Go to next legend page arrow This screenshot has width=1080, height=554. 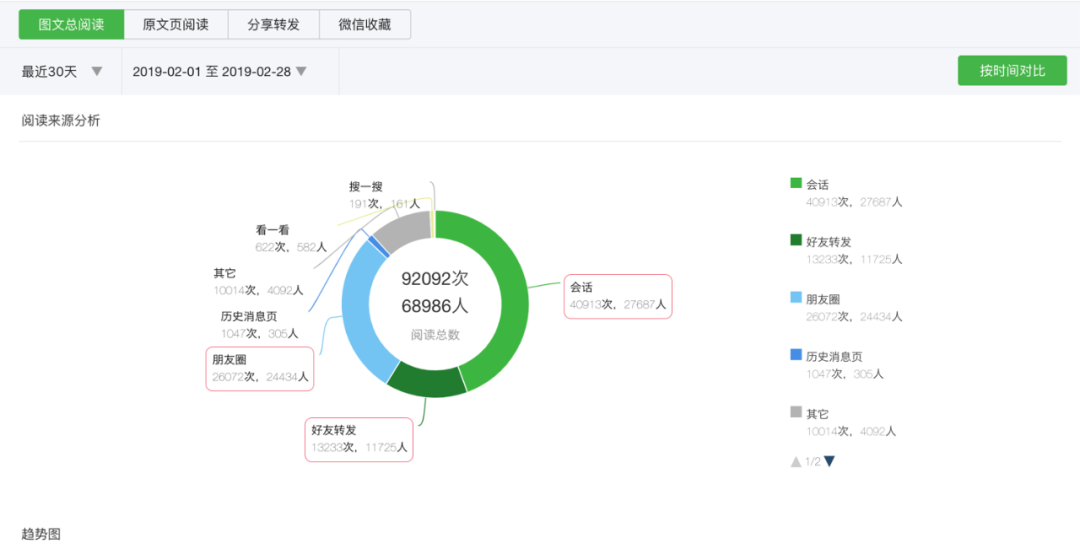(829, 461)
